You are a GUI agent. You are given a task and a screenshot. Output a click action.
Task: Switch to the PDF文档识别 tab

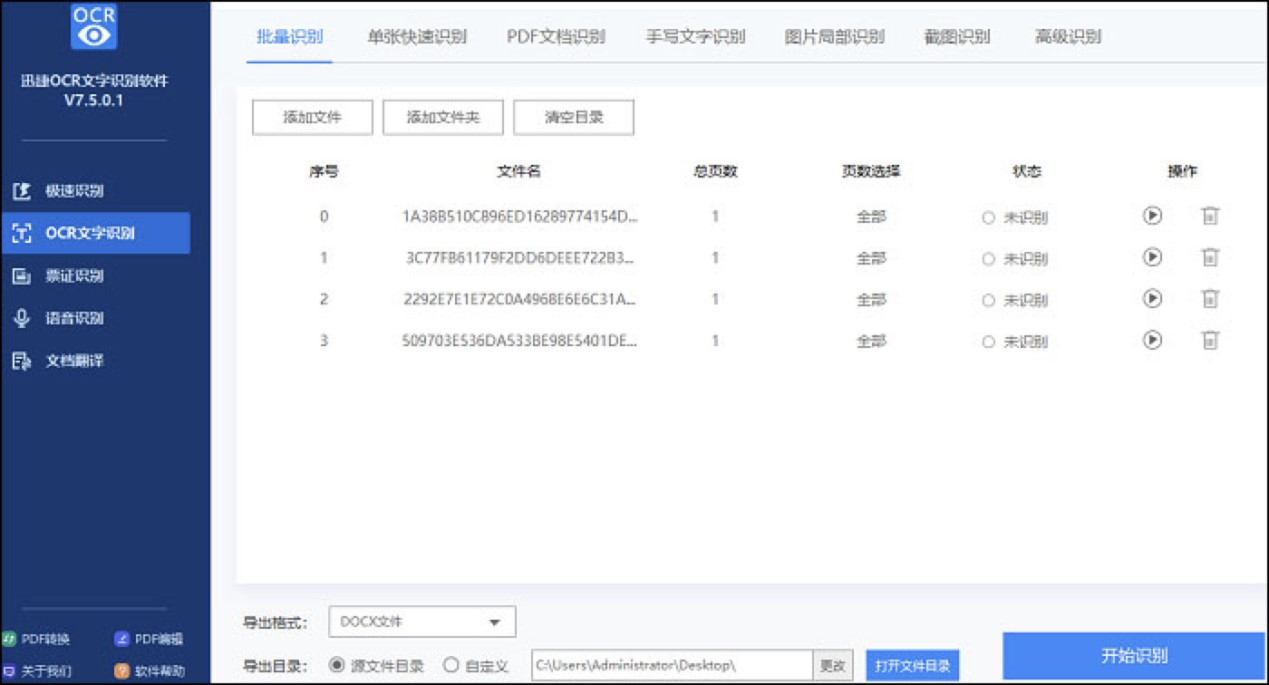pos(555,37)
